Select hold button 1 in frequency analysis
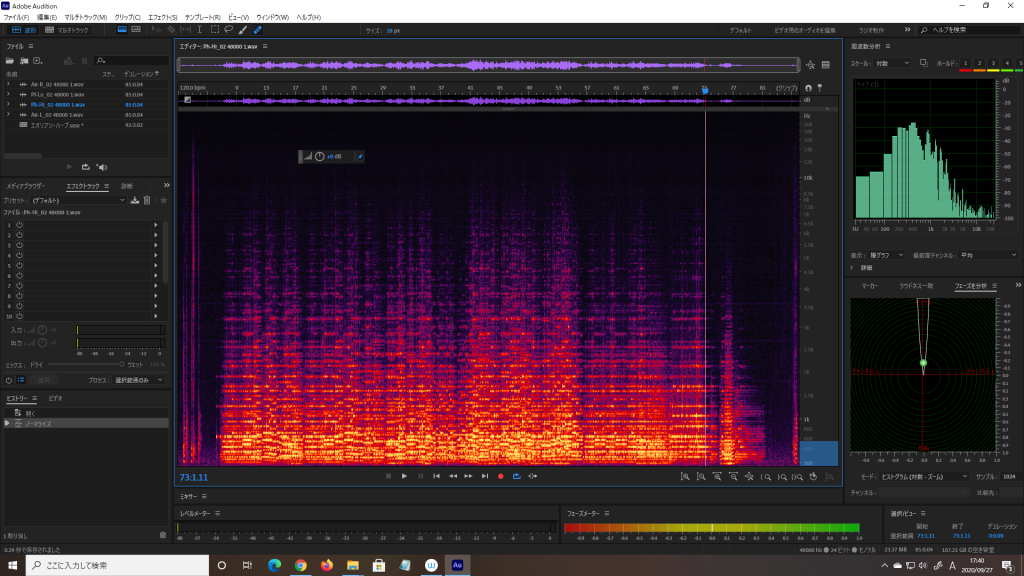The width and height of the screenshot is (1024, 576). 965,63
